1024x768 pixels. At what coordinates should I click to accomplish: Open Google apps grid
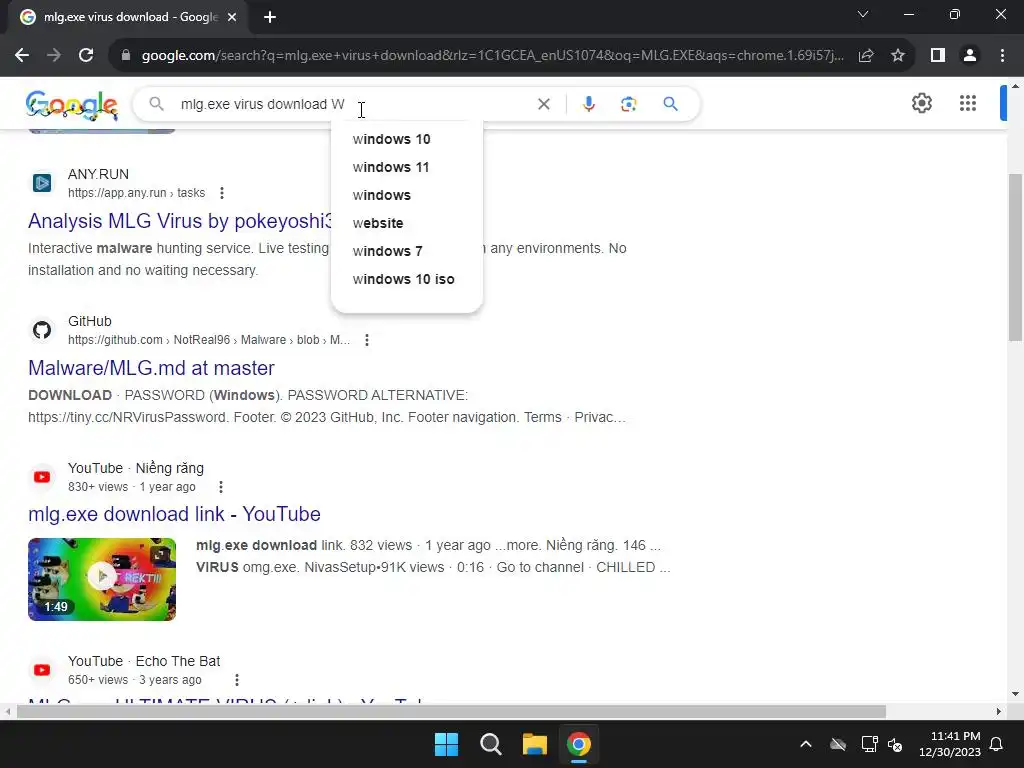tap(968, 103)
